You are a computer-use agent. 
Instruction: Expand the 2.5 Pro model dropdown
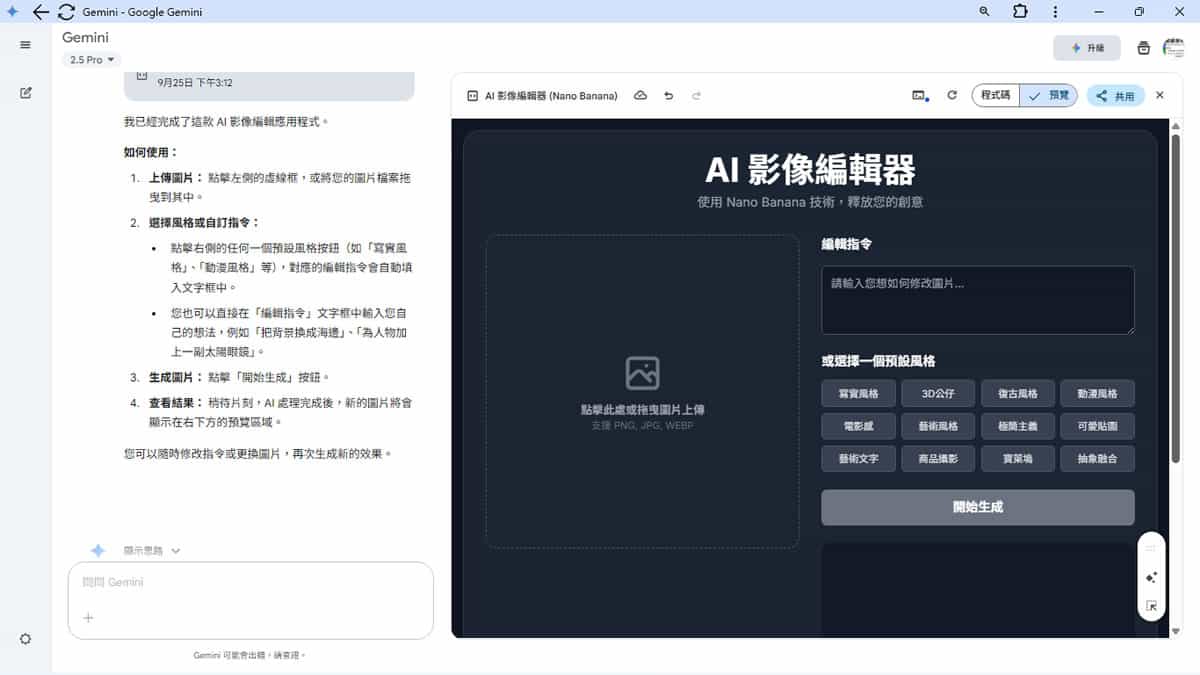(91, 60)
